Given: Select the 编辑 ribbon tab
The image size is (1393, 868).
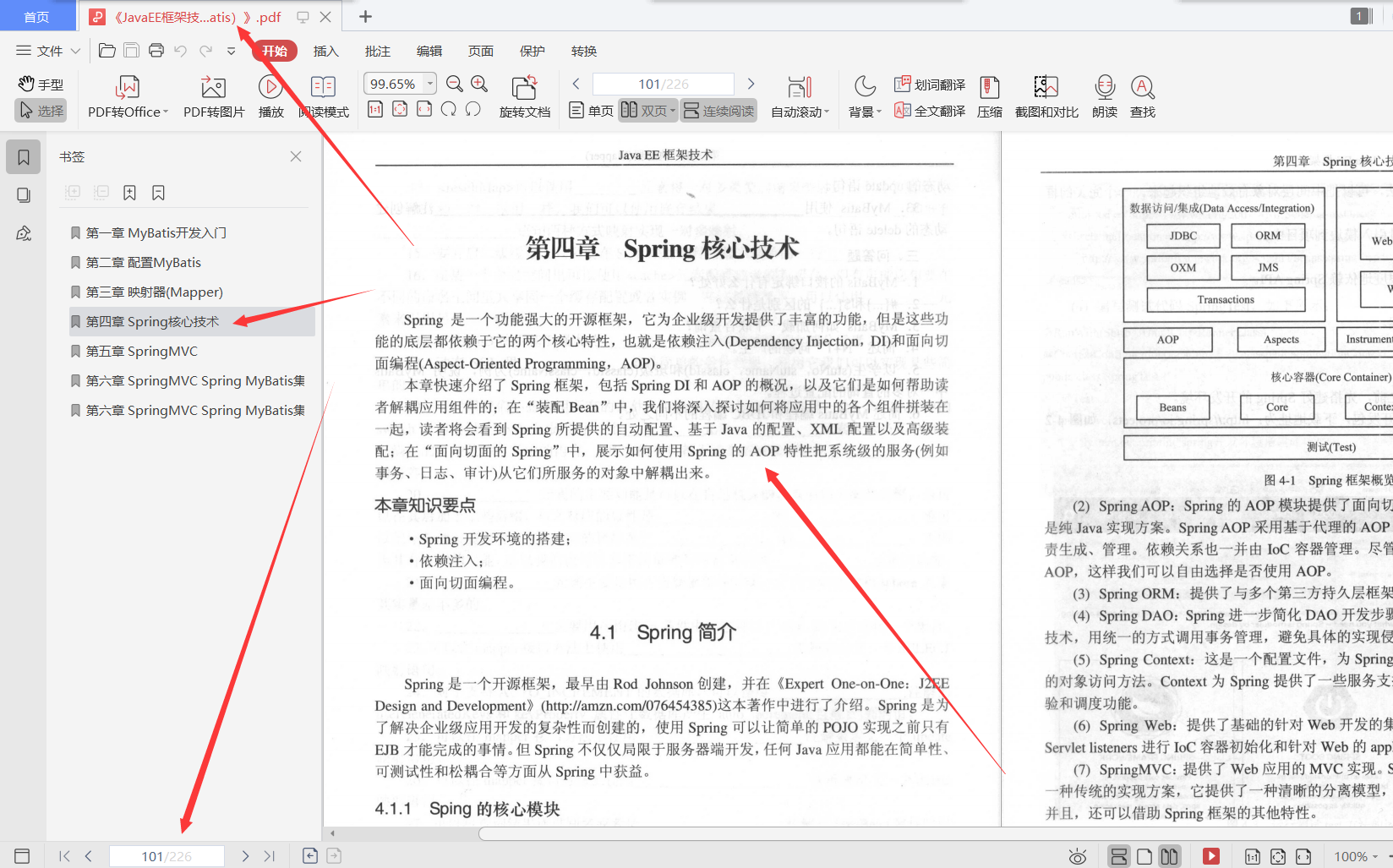Looking at the screenshot, I should point(429,51).
